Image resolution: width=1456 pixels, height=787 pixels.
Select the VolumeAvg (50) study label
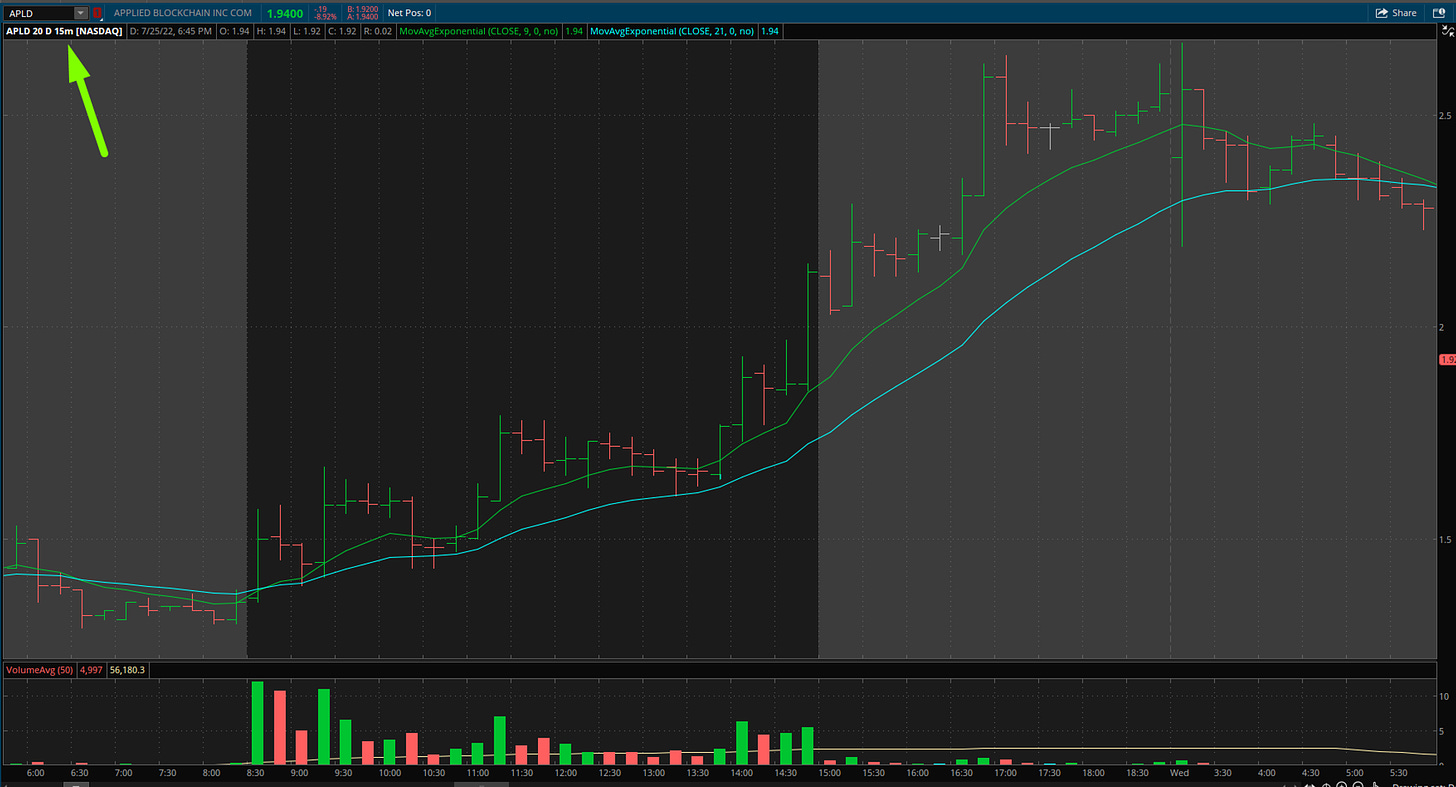[x=40, y=669]
